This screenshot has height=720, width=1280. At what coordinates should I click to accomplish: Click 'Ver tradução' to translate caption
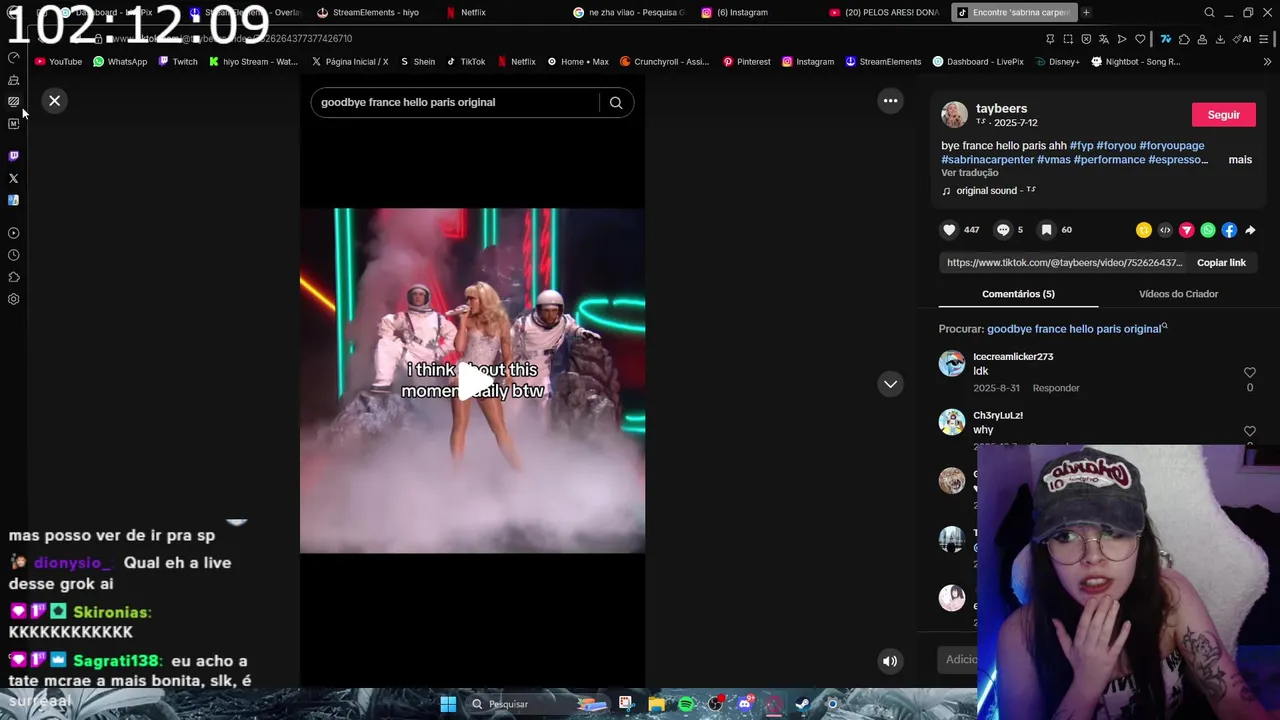tap(970, 173)
